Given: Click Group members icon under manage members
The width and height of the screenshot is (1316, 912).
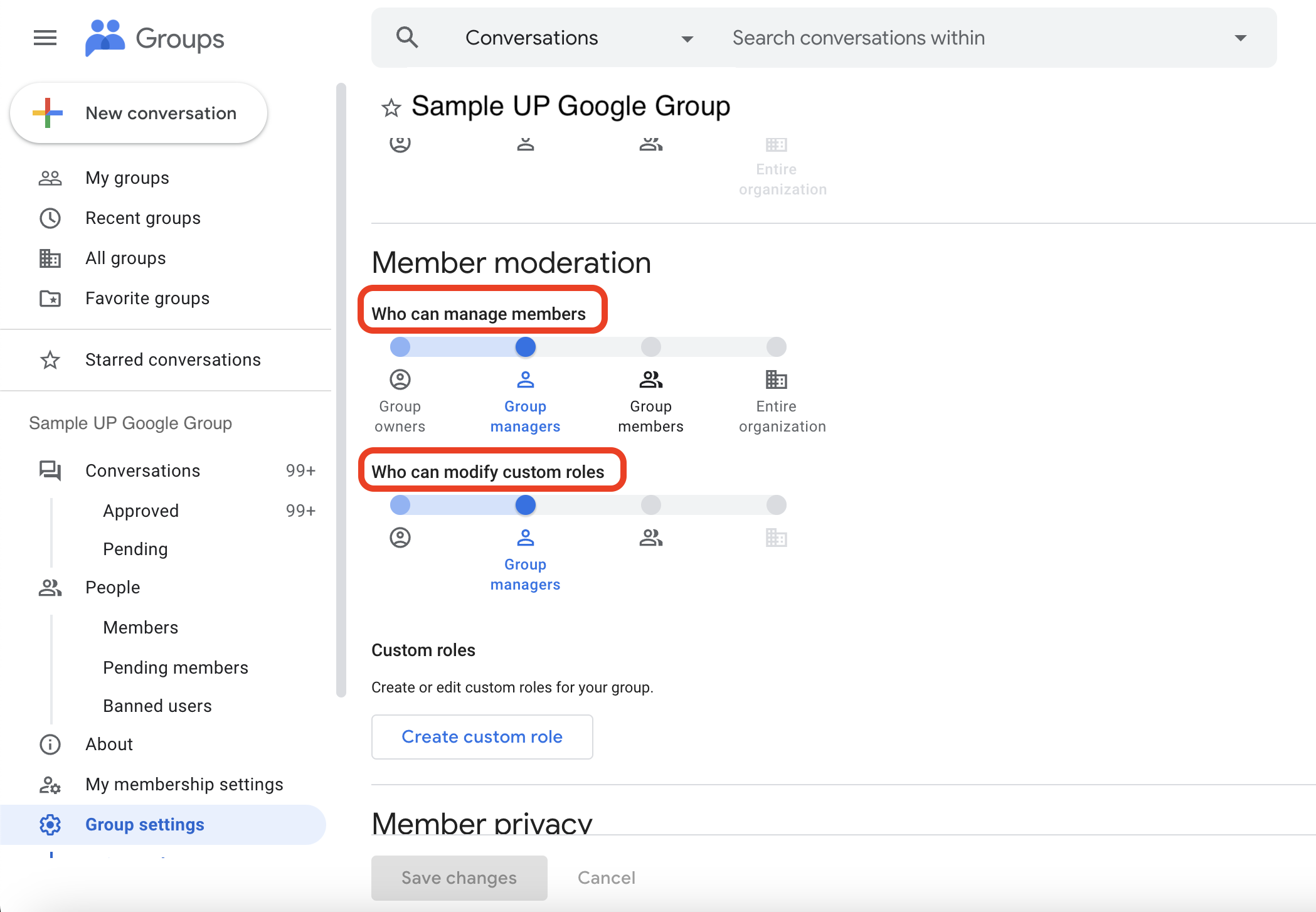Looking at the screenshot, I should pos(651,379).
